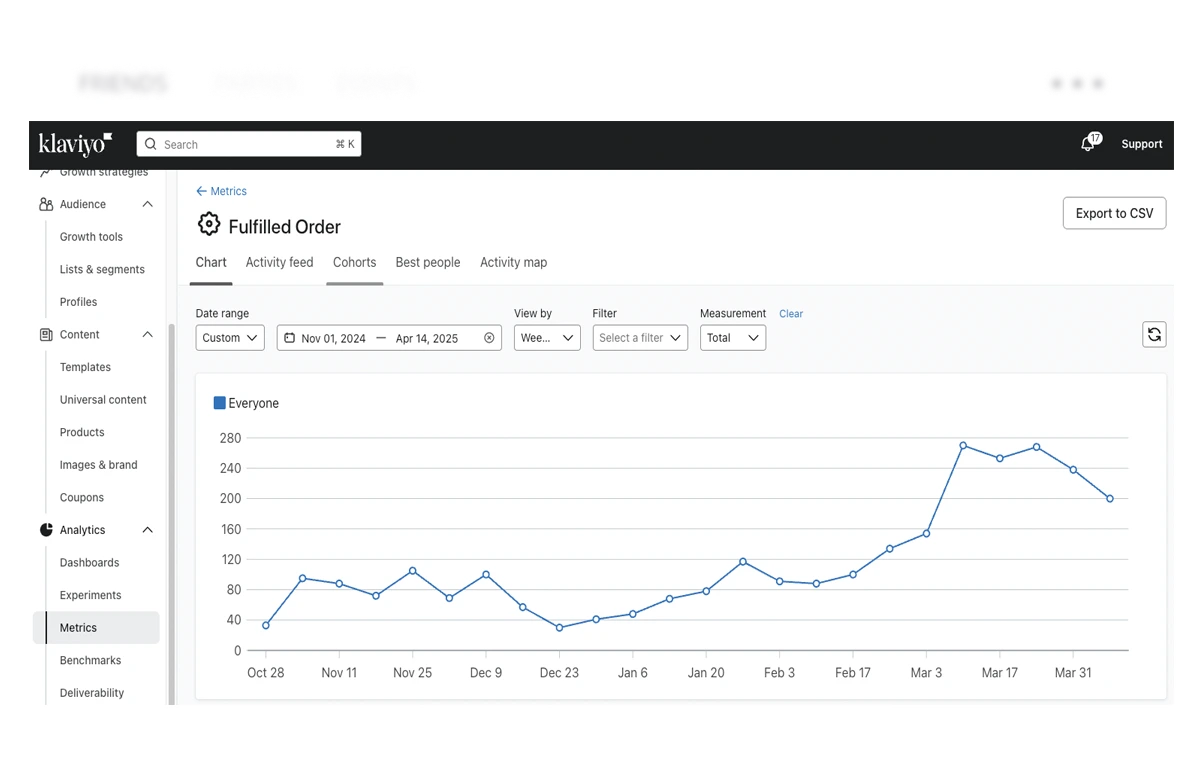Open the Custom date range dropdown

click(x=230, y=338)
